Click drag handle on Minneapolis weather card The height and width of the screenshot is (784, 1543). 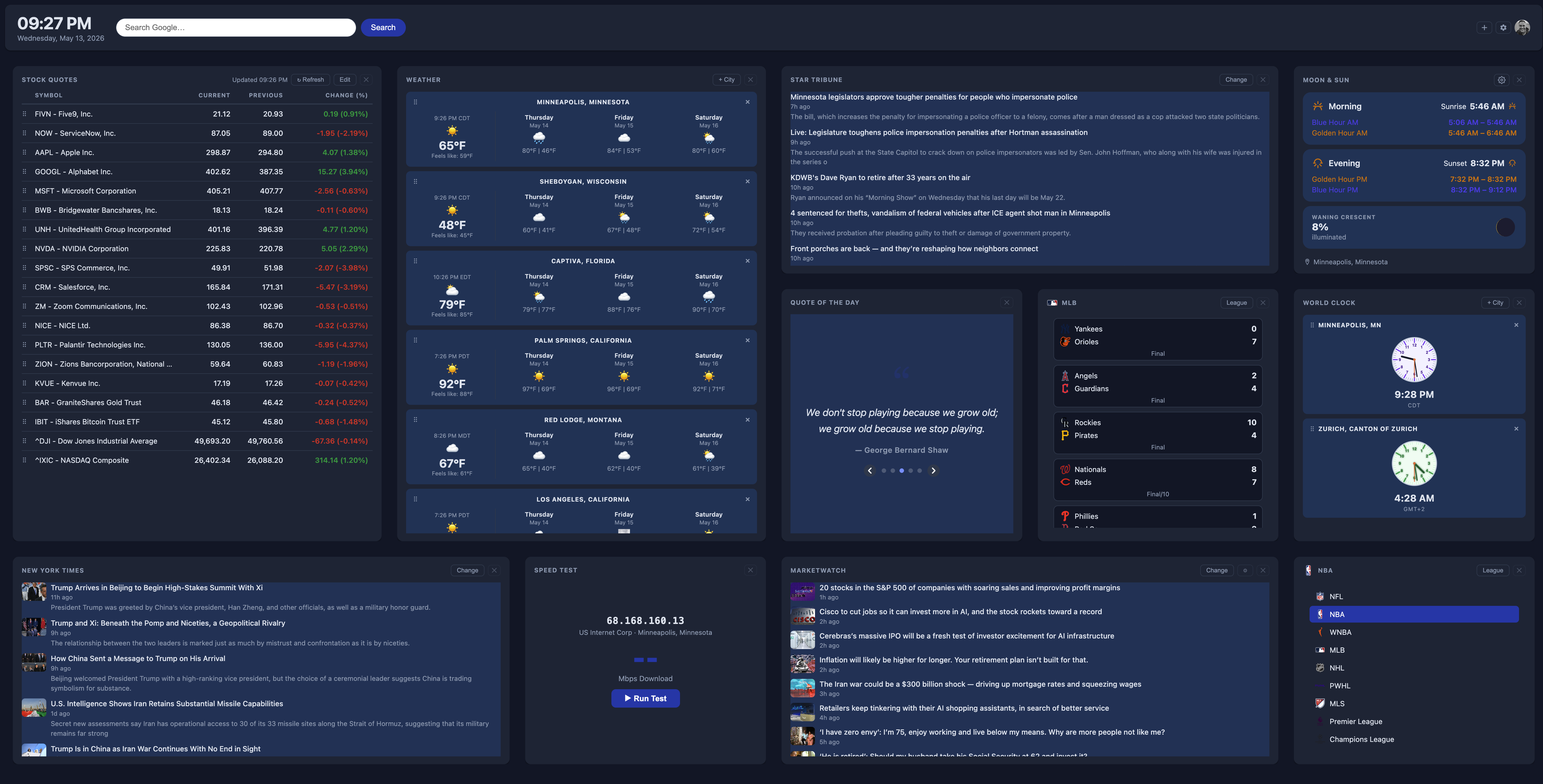tap(415, 102)
